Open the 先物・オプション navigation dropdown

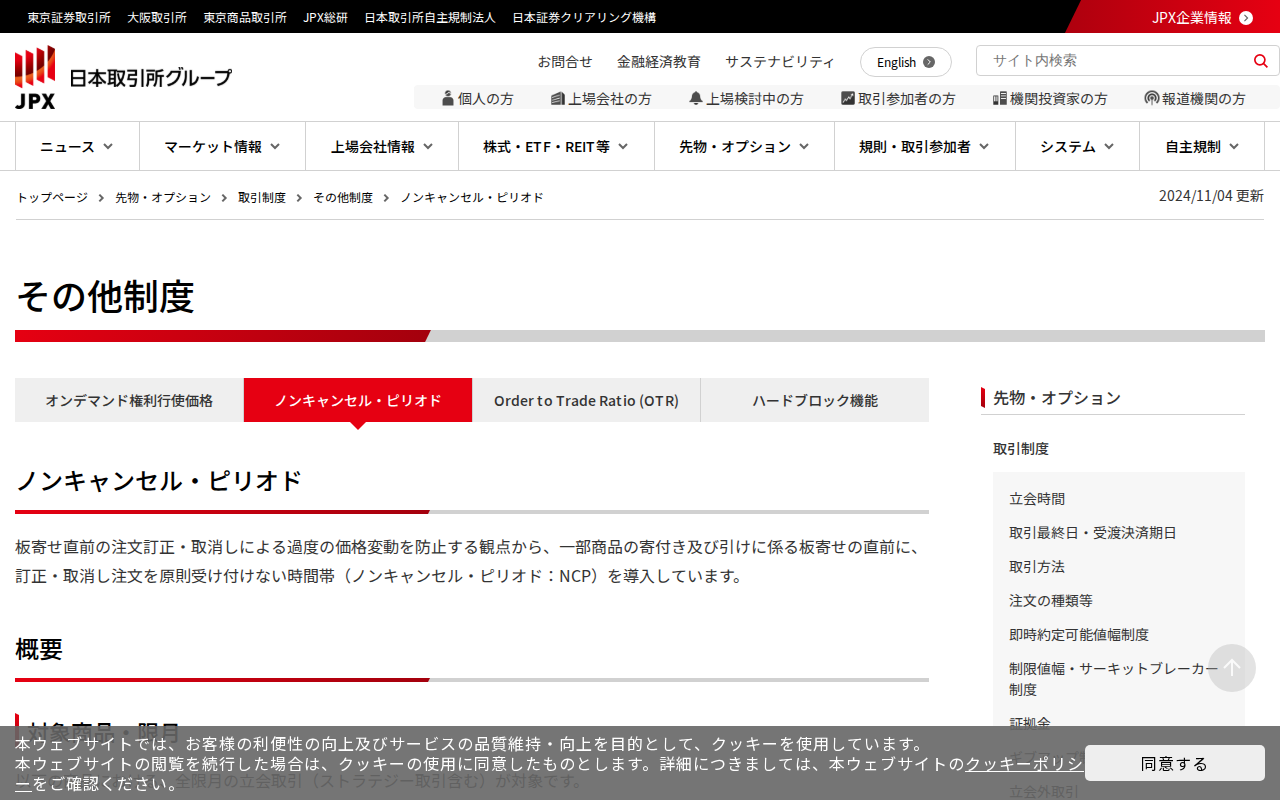744,147
